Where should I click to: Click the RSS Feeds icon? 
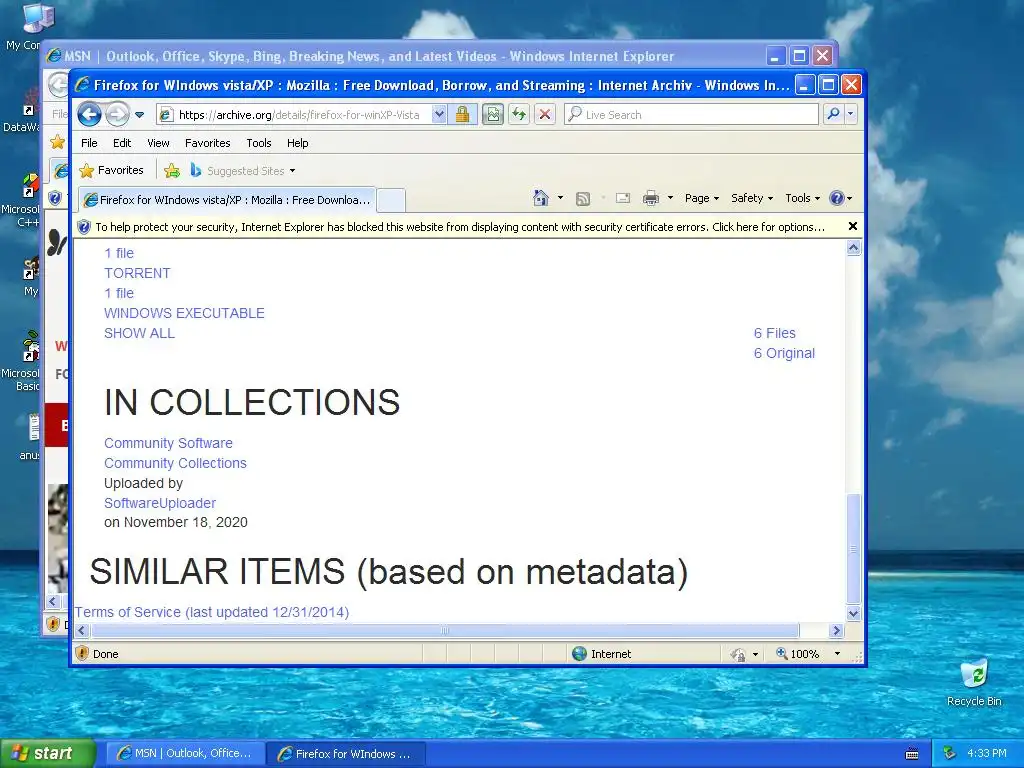(x=583, y=199)
